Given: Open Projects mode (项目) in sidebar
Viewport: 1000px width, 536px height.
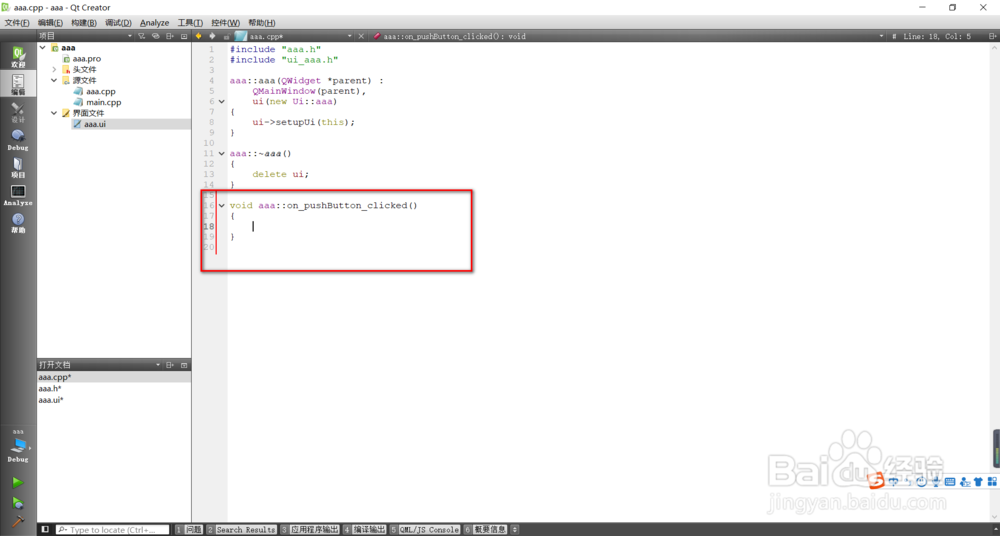Looking at the screenshot, I should [18, 168].
